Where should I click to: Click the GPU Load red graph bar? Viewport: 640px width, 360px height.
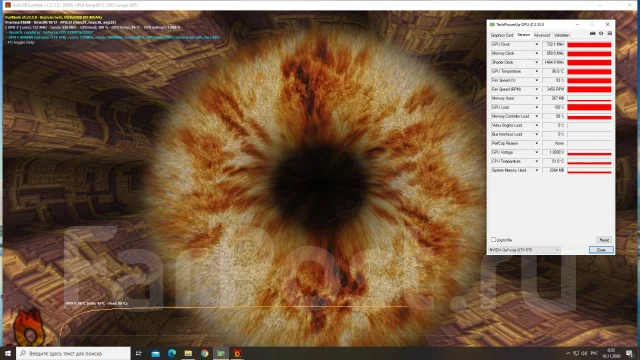click(x=589, y=107)
